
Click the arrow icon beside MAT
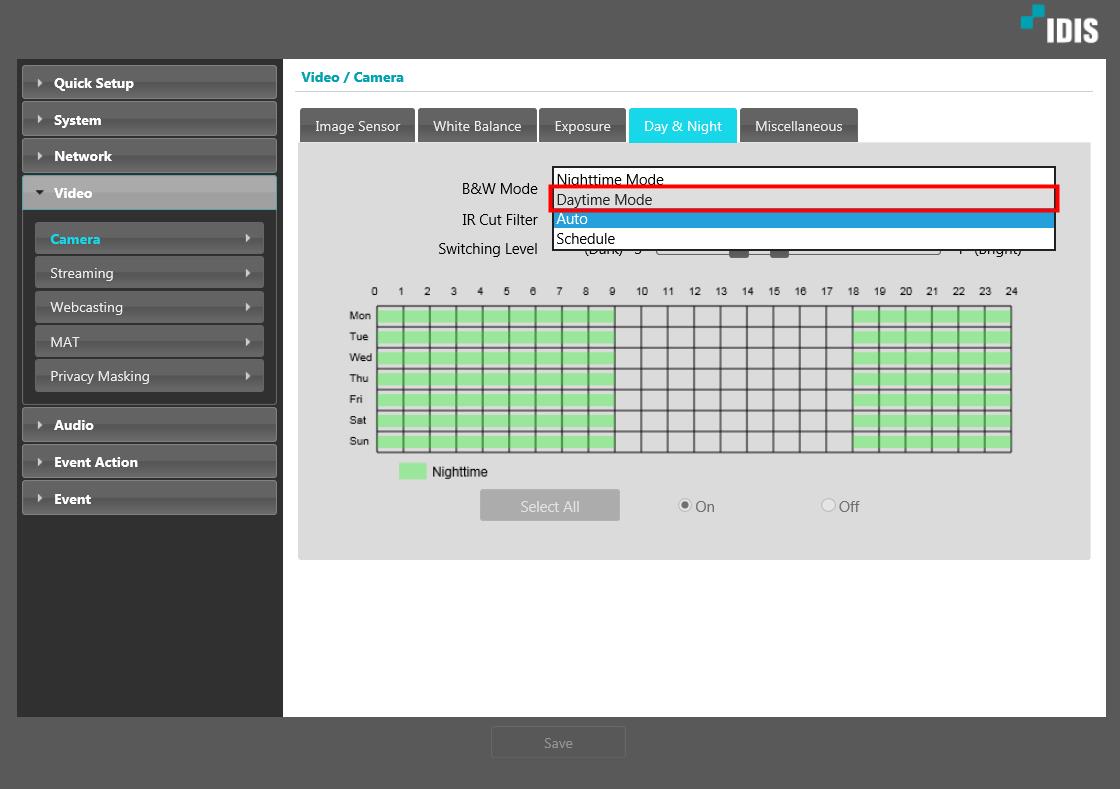[248, 341]
